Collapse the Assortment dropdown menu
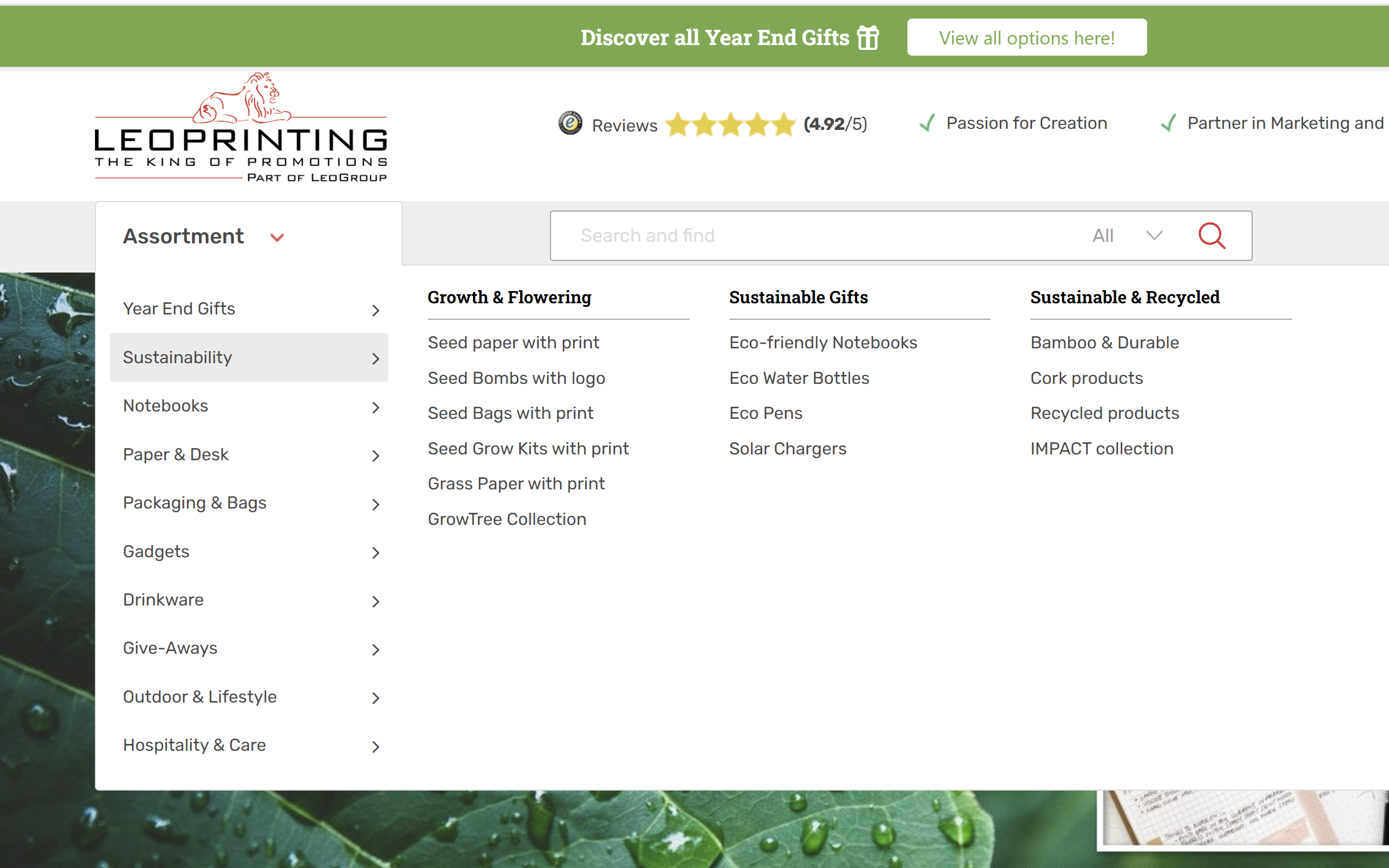The height and width of the screenshot is (868, 1389). pyautogui.click(x=203, y=236)
